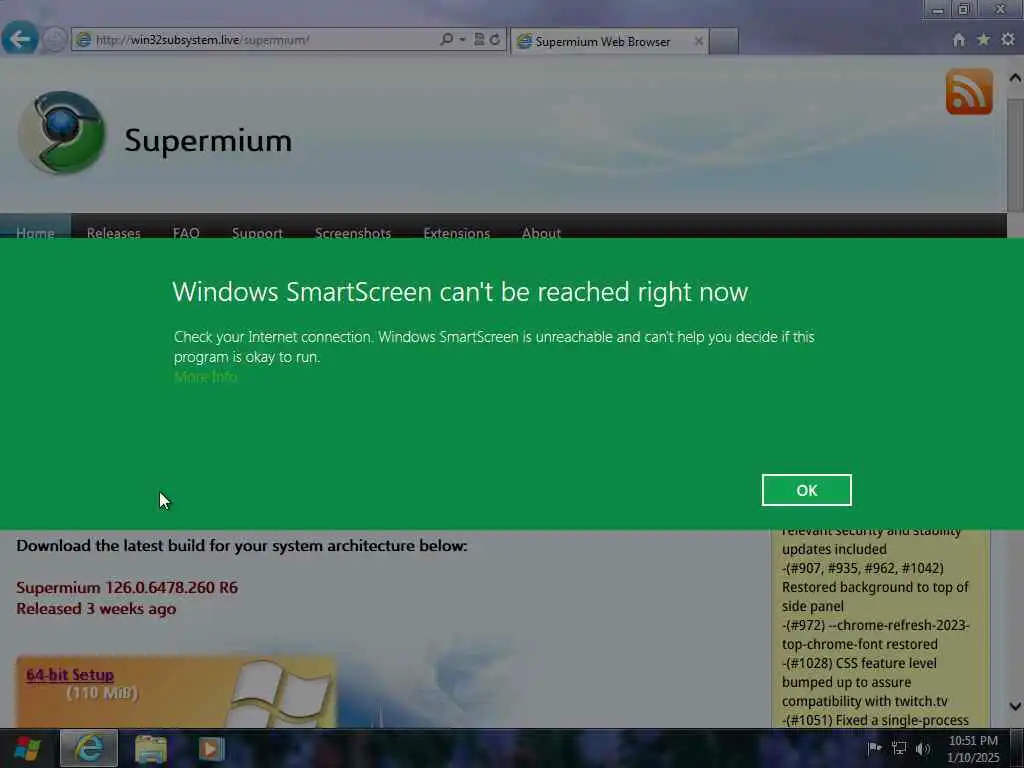This screenshot has width=1024, height=768.
Task: Click the Home house icon
Action: (959, 40)
